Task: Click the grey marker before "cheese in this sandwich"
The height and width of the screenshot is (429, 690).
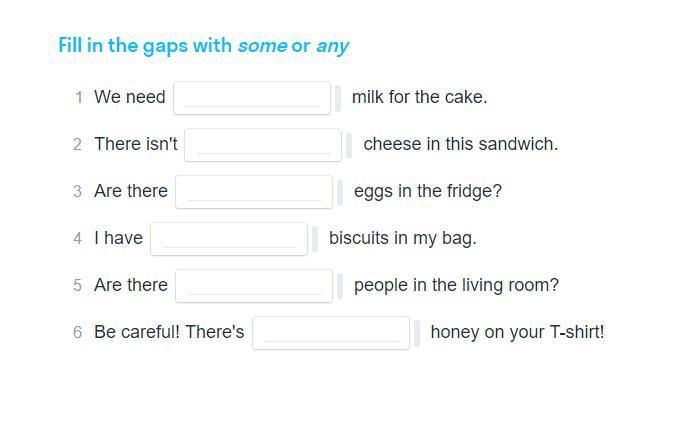Action: coord(349,145)
